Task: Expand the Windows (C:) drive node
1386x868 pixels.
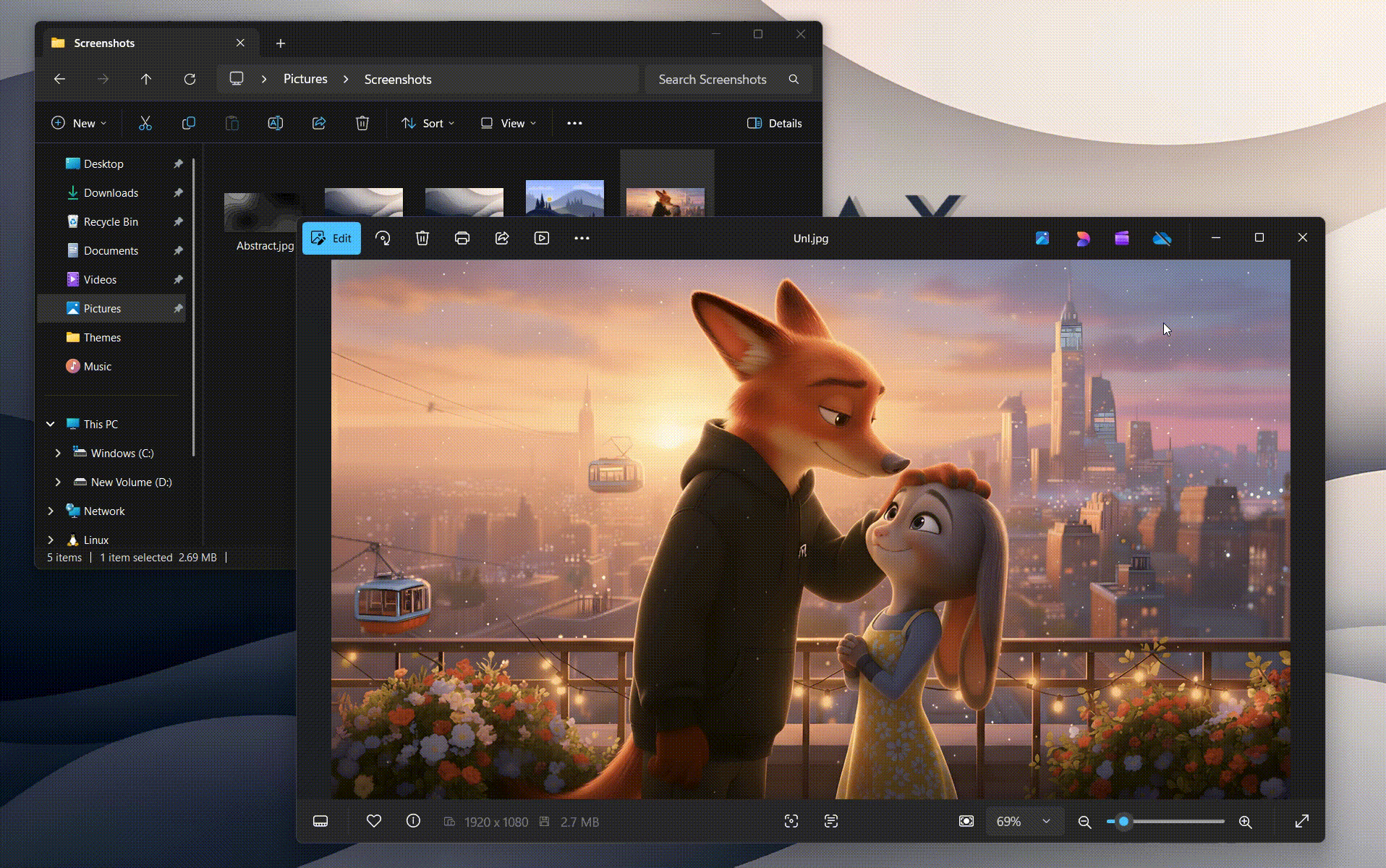Action: (58, 453)
